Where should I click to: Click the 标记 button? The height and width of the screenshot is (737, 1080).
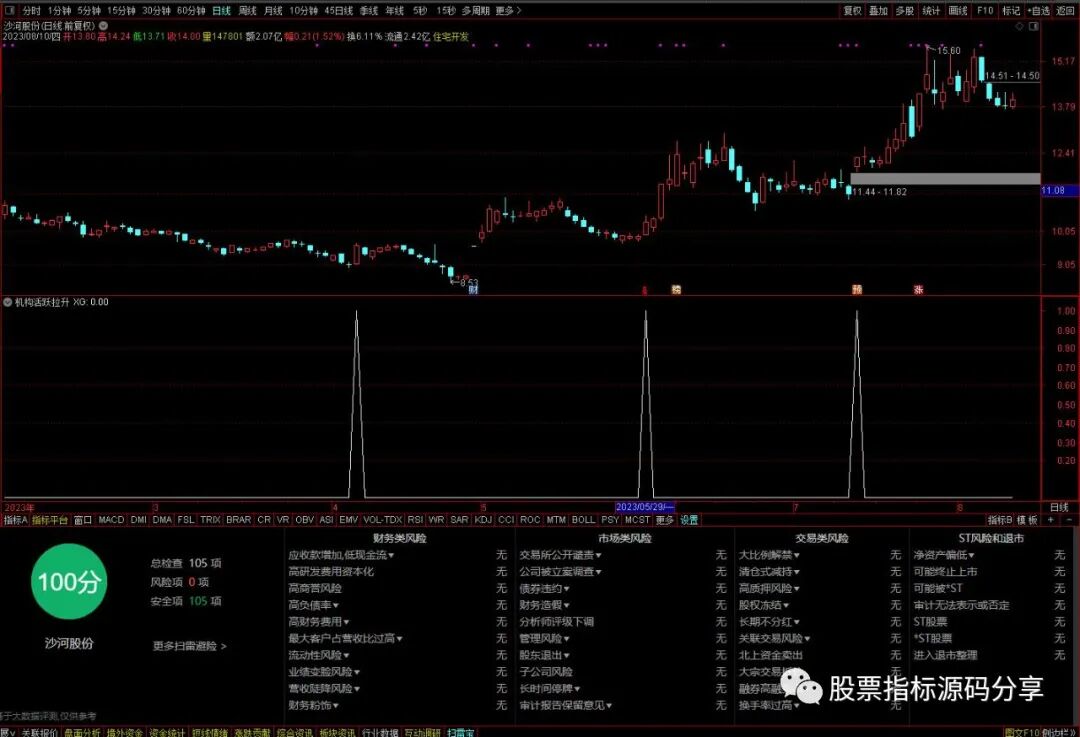pos(1011,10)
